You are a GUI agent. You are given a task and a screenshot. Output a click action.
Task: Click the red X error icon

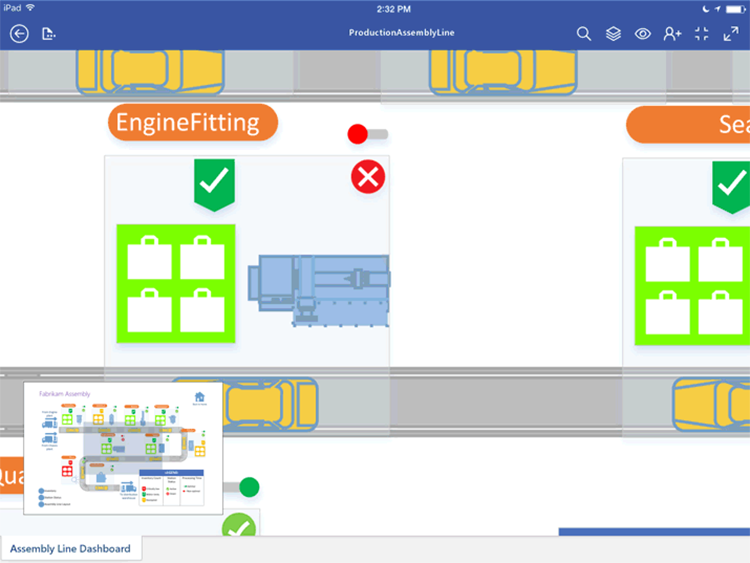pos(368,177)
